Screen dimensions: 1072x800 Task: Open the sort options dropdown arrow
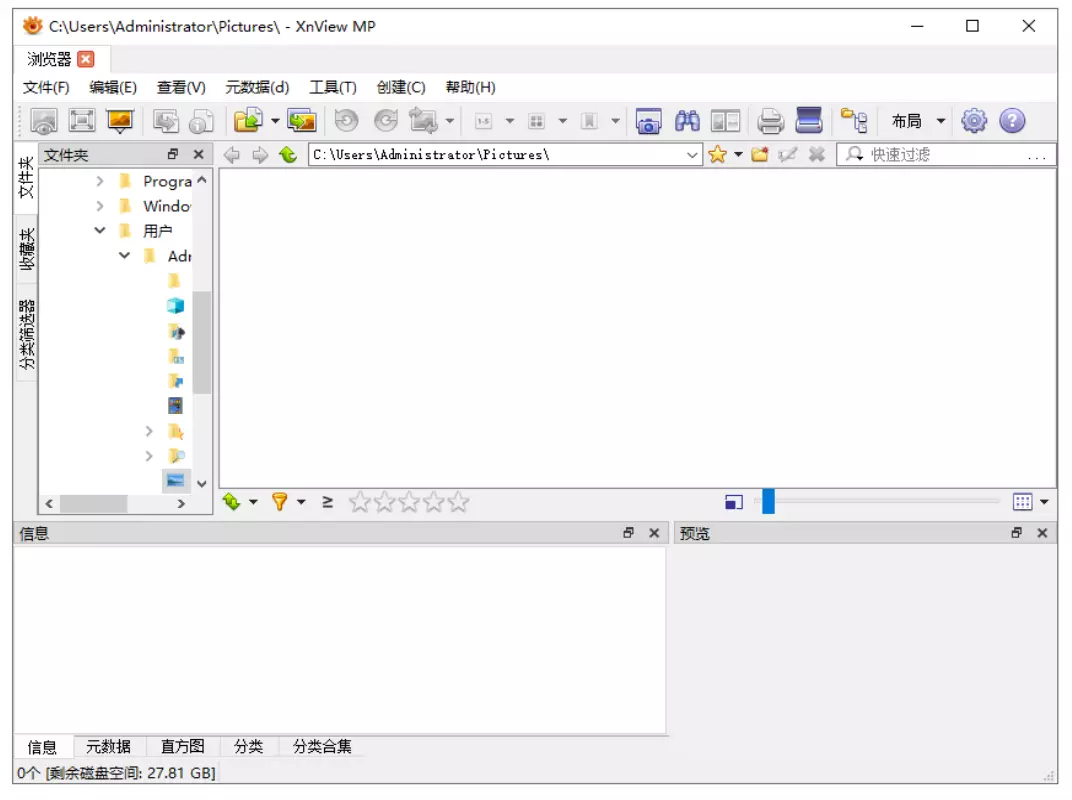tap(253, 503)
